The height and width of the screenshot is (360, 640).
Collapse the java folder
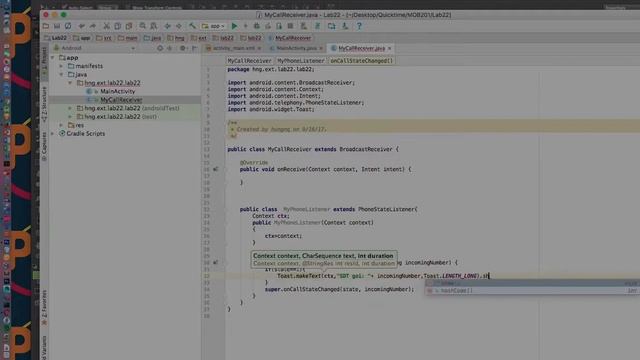click(62, 75)
